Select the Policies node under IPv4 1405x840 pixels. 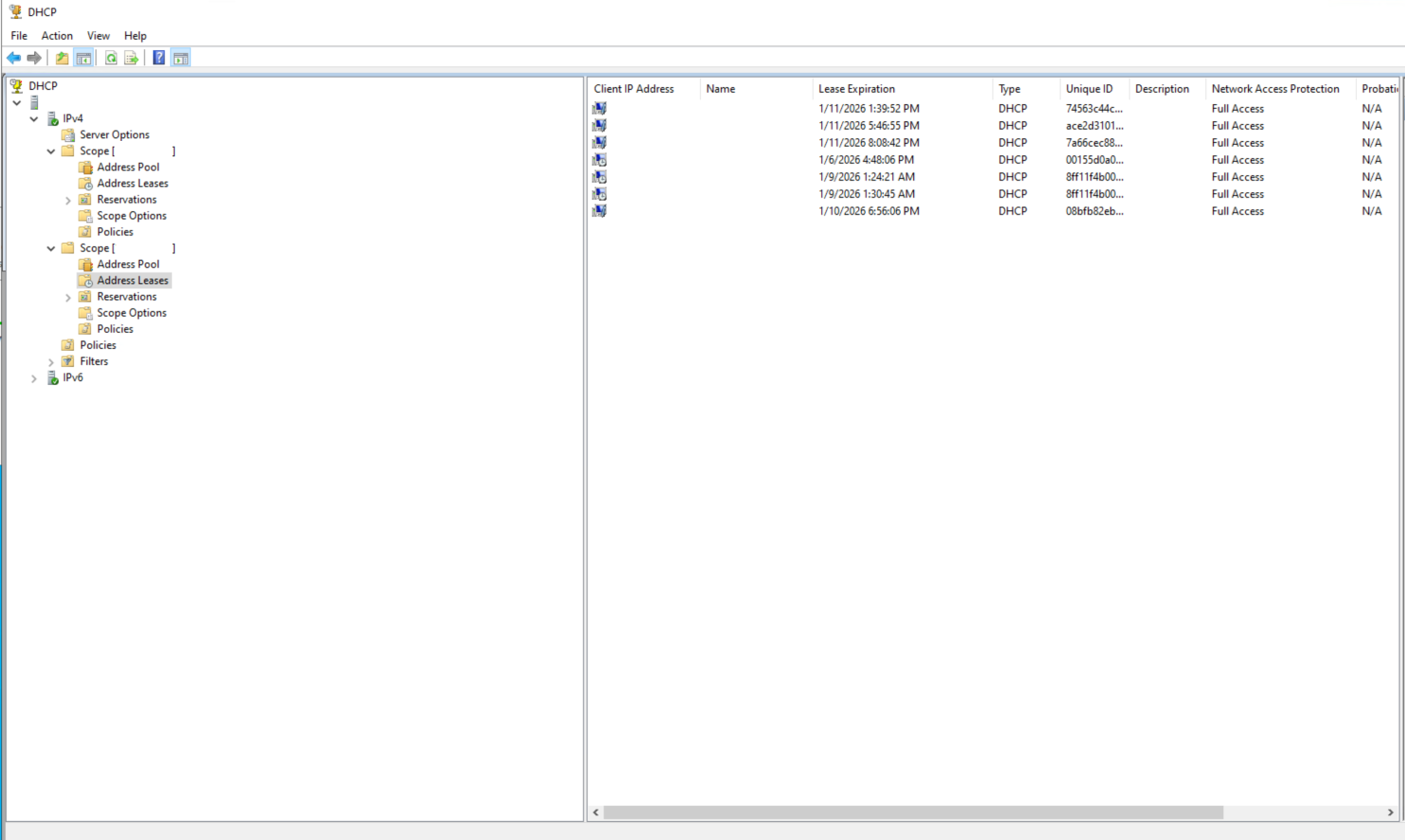pos(97,344)
